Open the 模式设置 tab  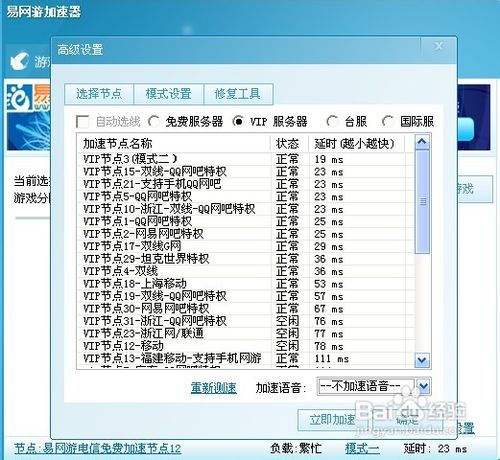[168, 94]
